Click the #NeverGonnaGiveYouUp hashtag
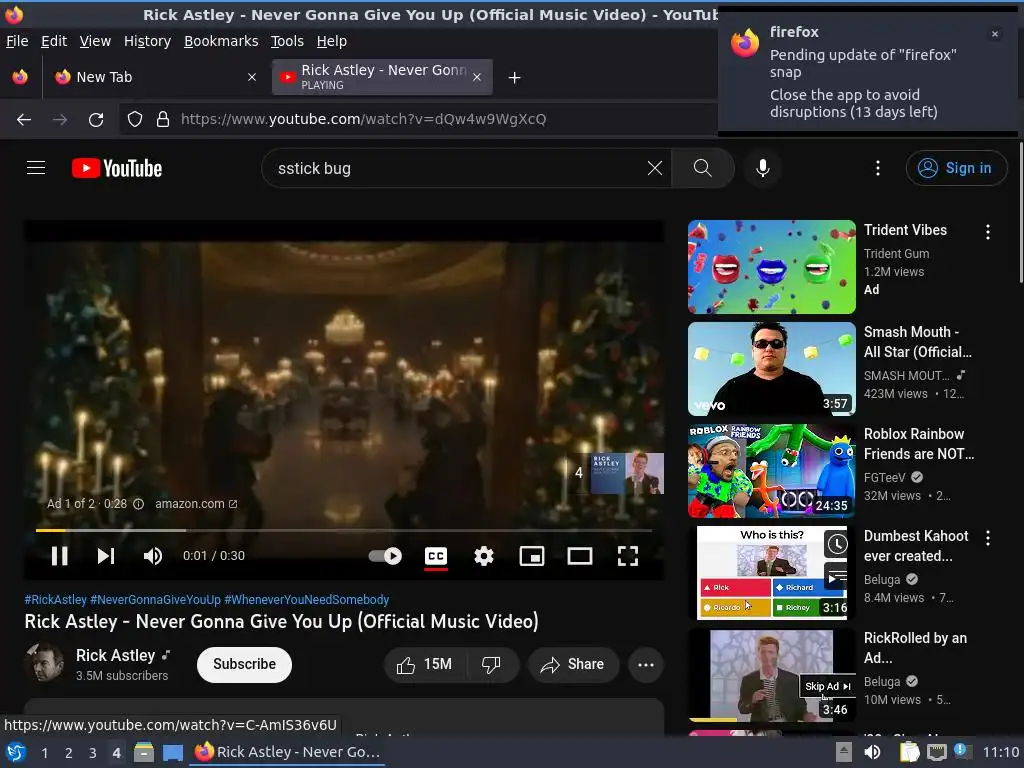The width and height of the screenshot is (1024, 768). pyautogui.click(x=155, y=600)
